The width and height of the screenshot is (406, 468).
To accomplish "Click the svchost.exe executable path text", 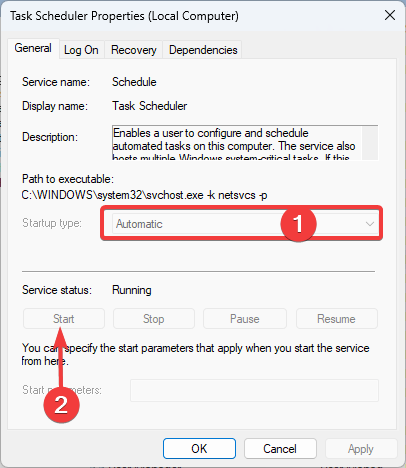I will point(144,195).
